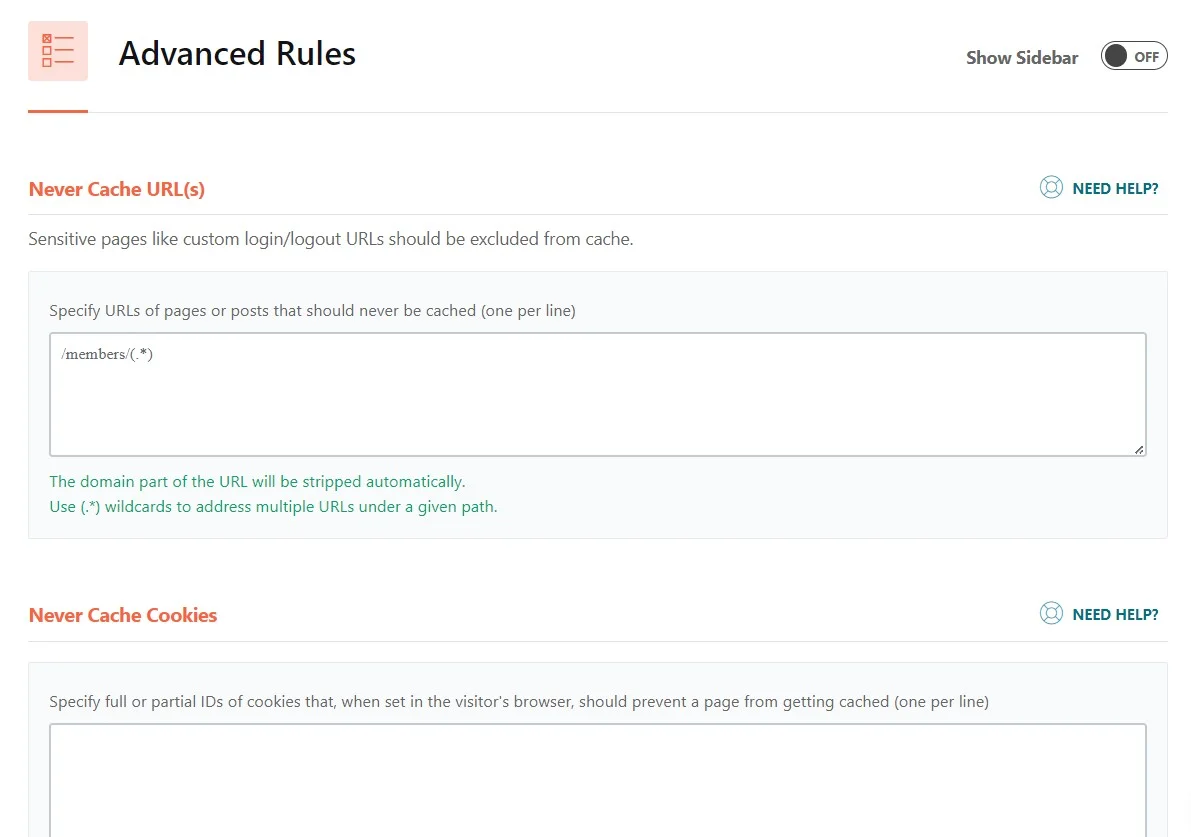Focus the Never Cache URLs text area

(x=598, y=394)
